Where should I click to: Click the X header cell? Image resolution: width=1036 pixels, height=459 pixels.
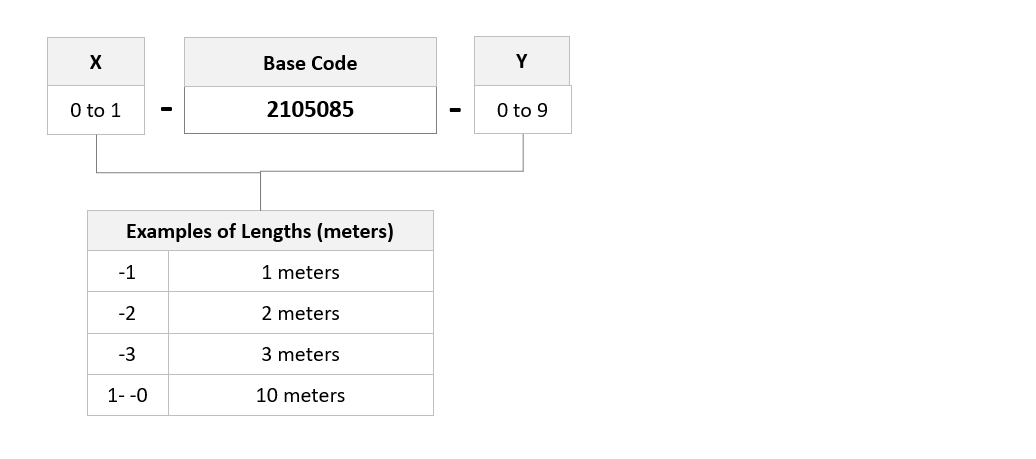[96, 61]
